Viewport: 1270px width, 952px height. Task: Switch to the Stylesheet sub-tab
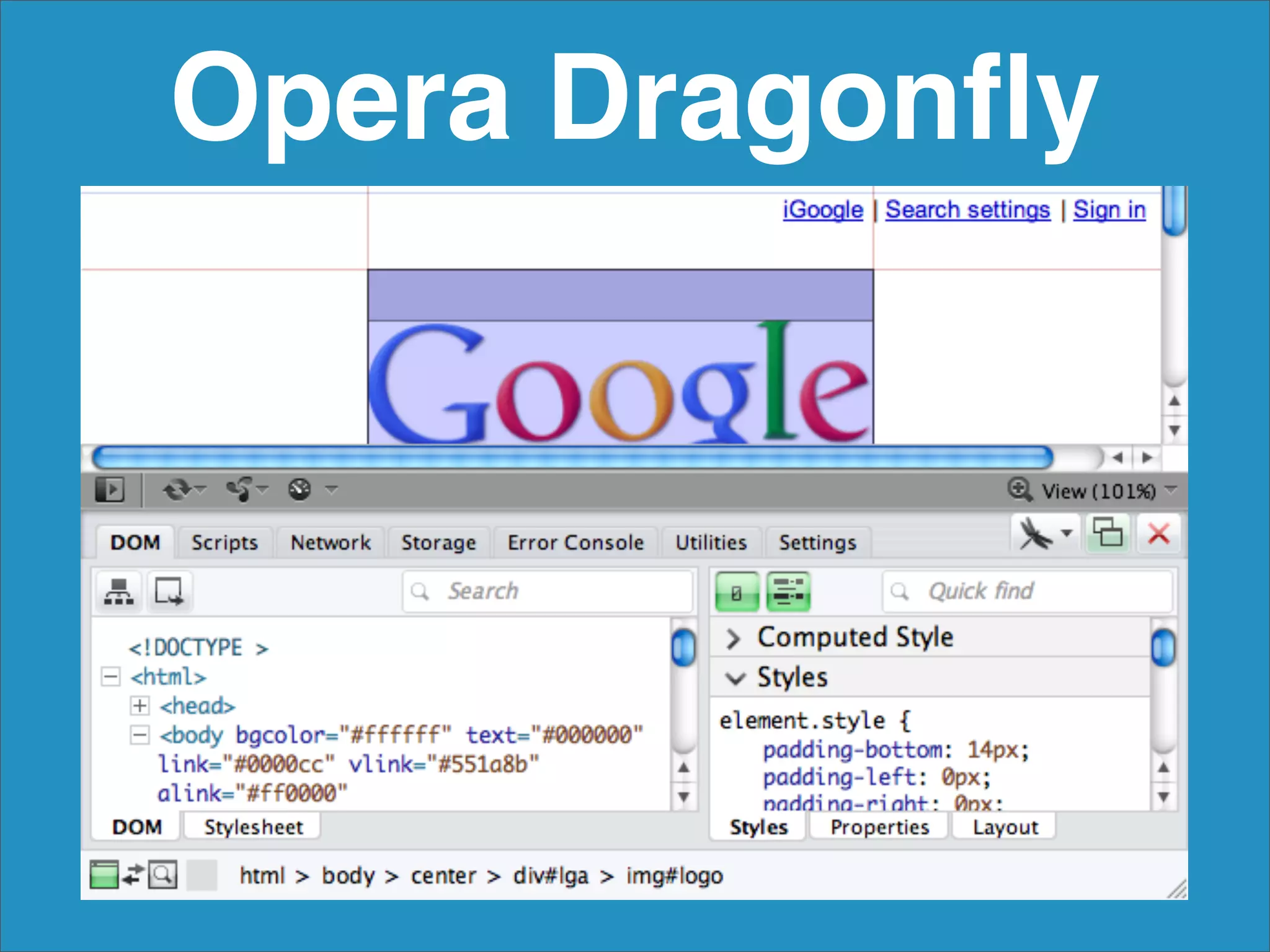point(254,827)
